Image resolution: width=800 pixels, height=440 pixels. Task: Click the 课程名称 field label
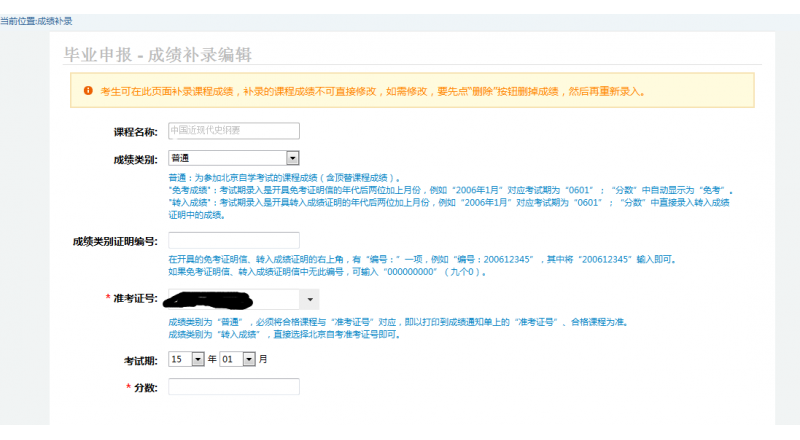click(135, 131)
